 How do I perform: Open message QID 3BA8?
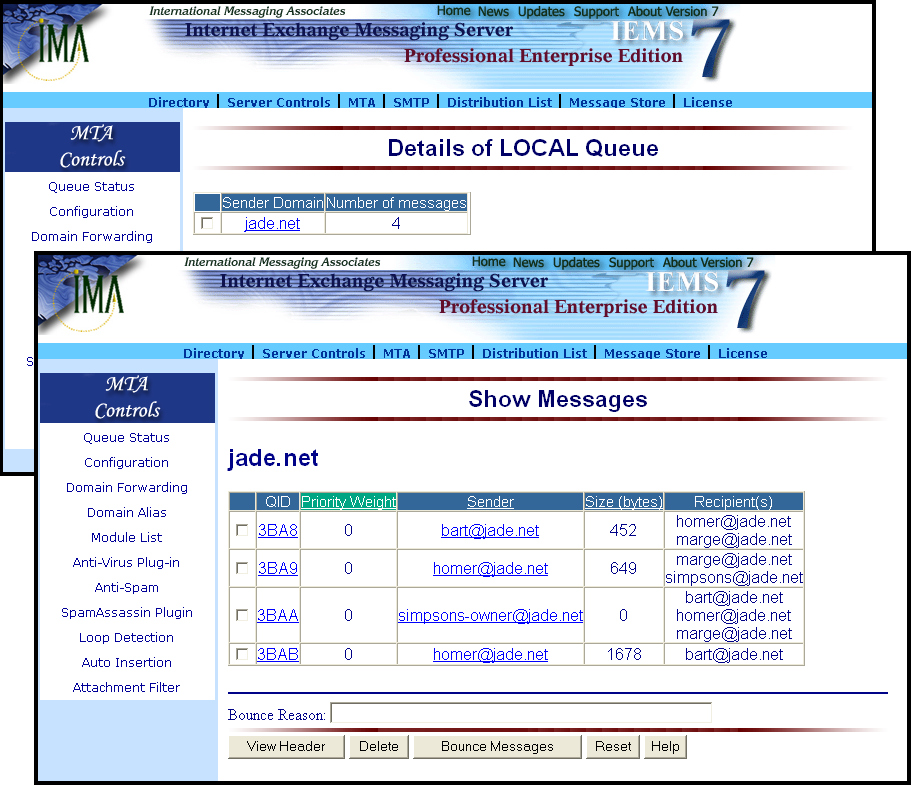coord(277,530)
